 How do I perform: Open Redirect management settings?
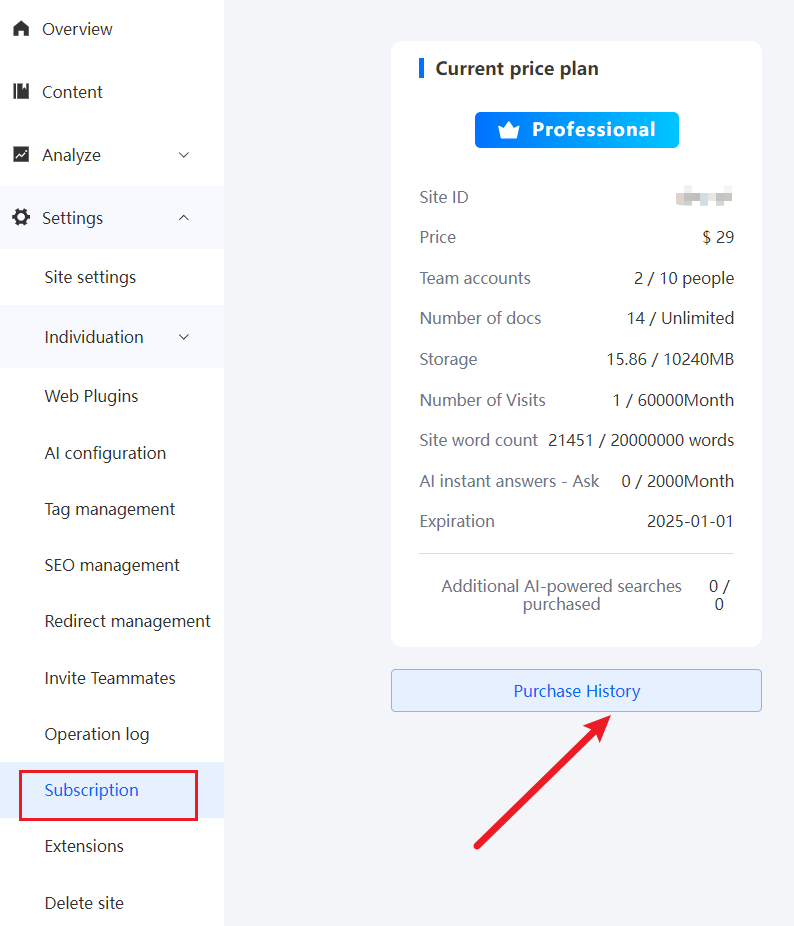[127, 621]
